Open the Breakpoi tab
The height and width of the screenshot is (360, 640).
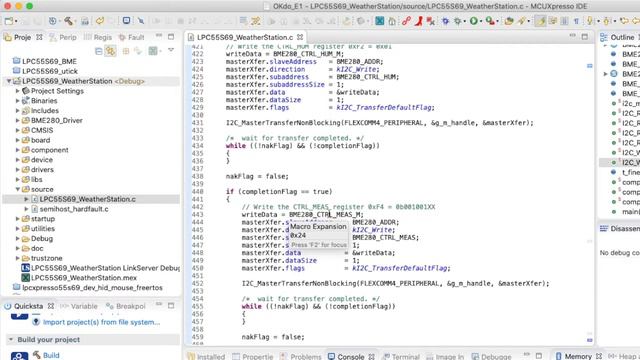coord(126,306)
